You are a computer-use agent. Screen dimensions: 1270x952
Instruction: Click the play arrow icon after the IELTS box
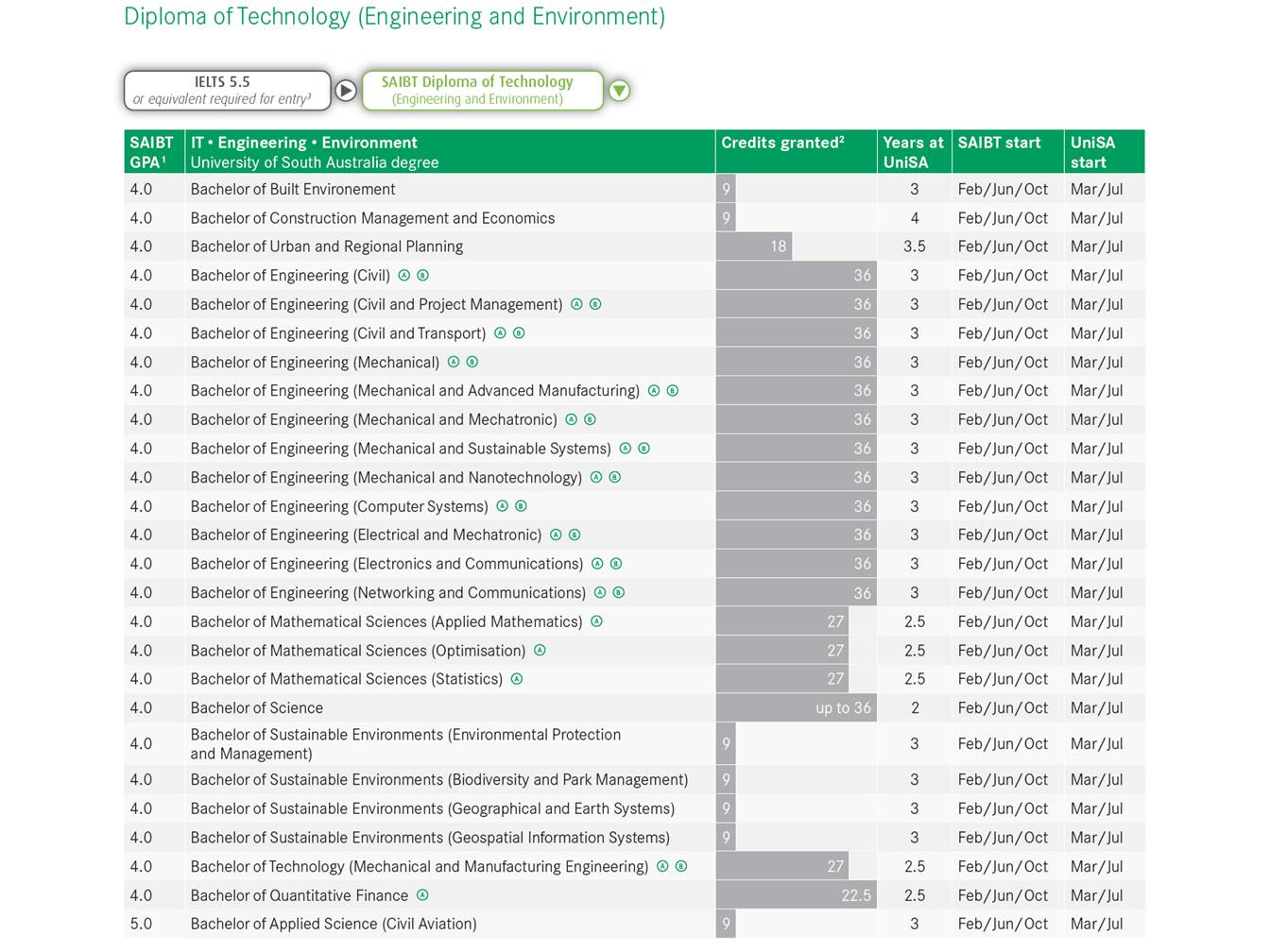[346, 91]
